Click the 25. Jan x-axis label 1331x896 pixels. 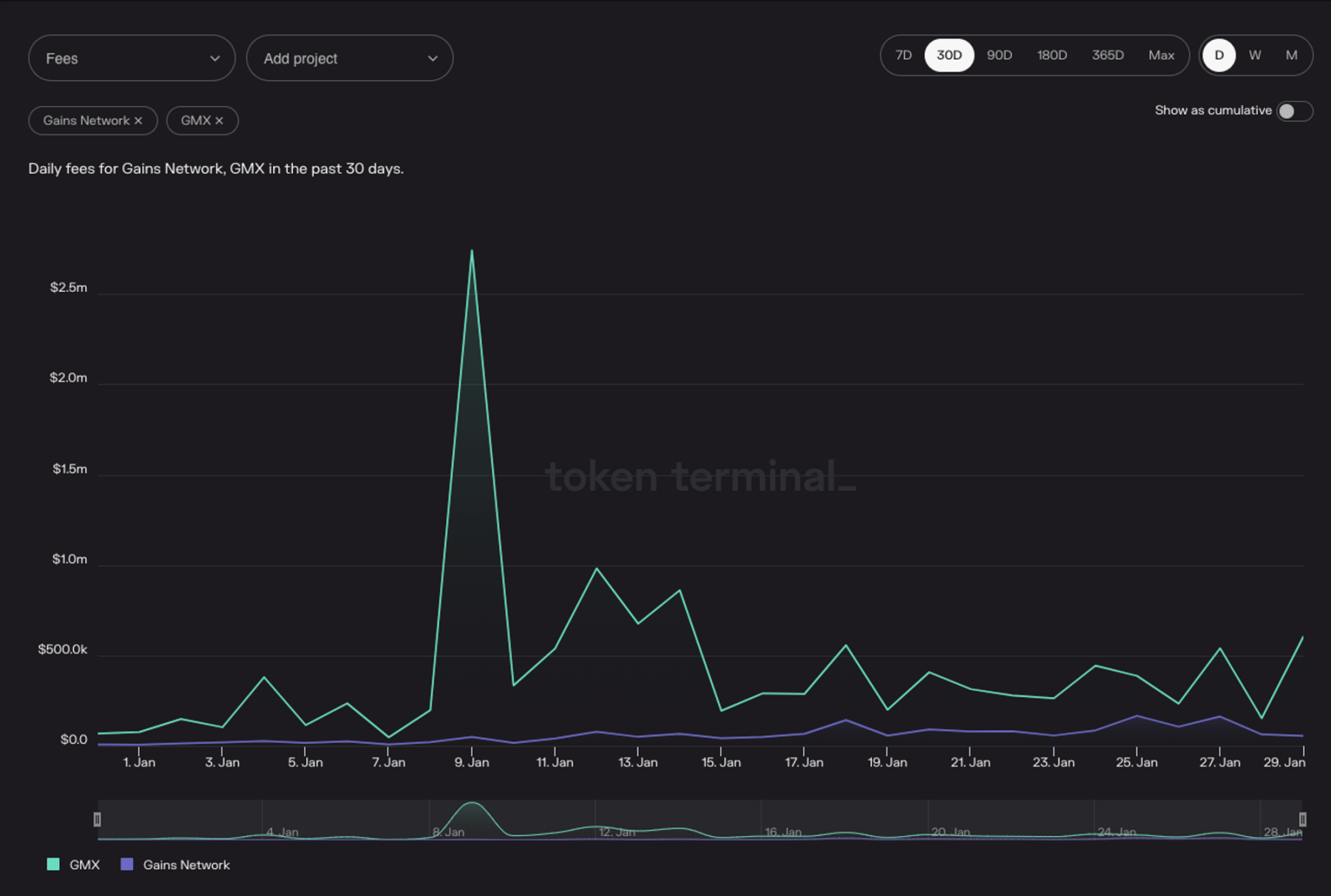pyautogui.click(x=1137, y=762)
